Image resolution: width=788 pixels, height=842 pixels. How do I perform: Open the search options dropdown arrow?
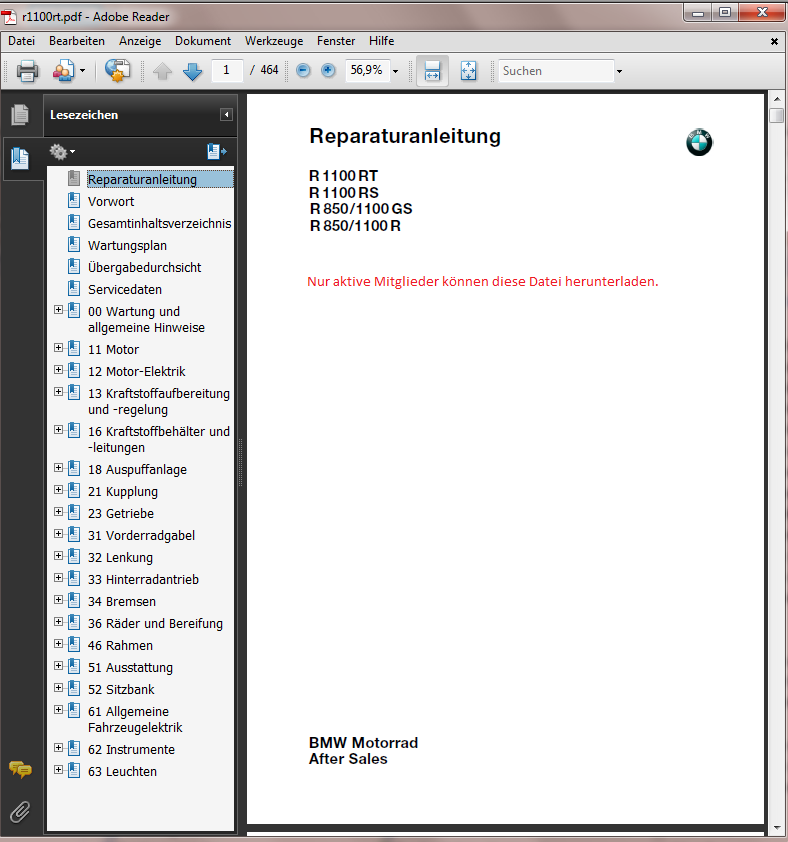[x=619, y=71]
